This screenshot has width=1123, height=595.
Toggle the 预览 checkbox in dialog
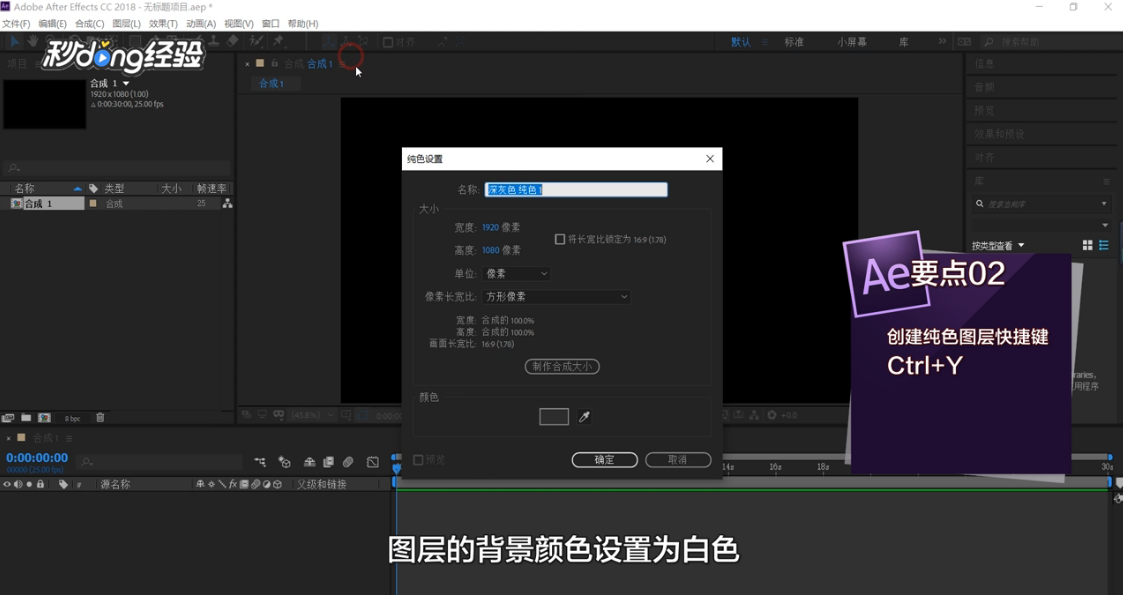pyautogui.click(x=418, y=460)
